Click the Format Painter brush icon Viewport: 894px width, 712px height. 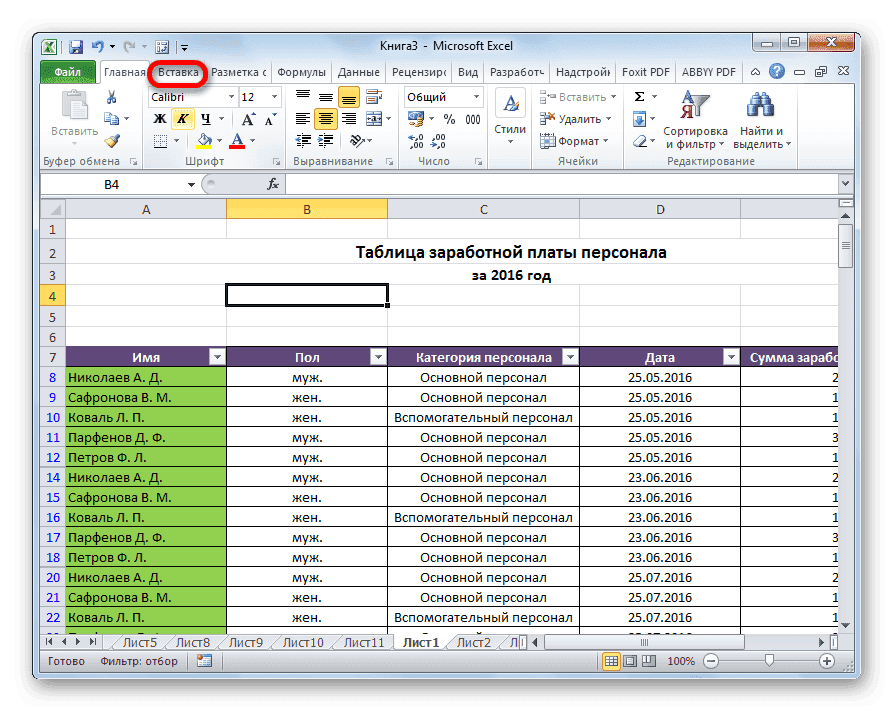pos(111,141)
